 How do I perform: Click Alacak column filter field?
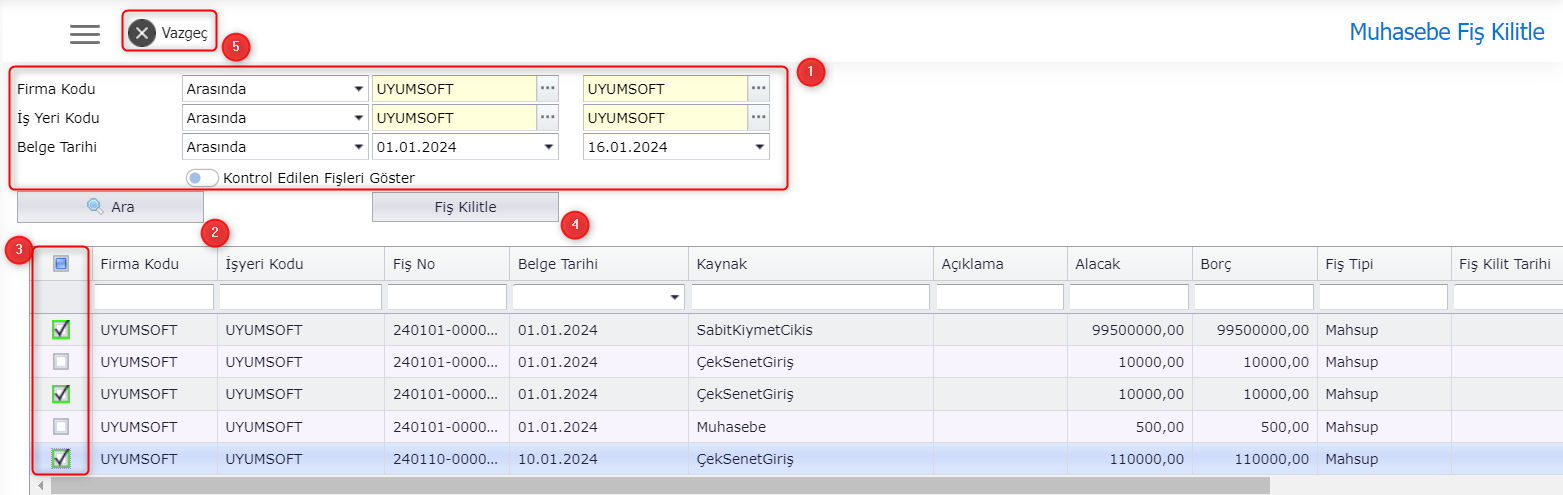(1129, 297)
